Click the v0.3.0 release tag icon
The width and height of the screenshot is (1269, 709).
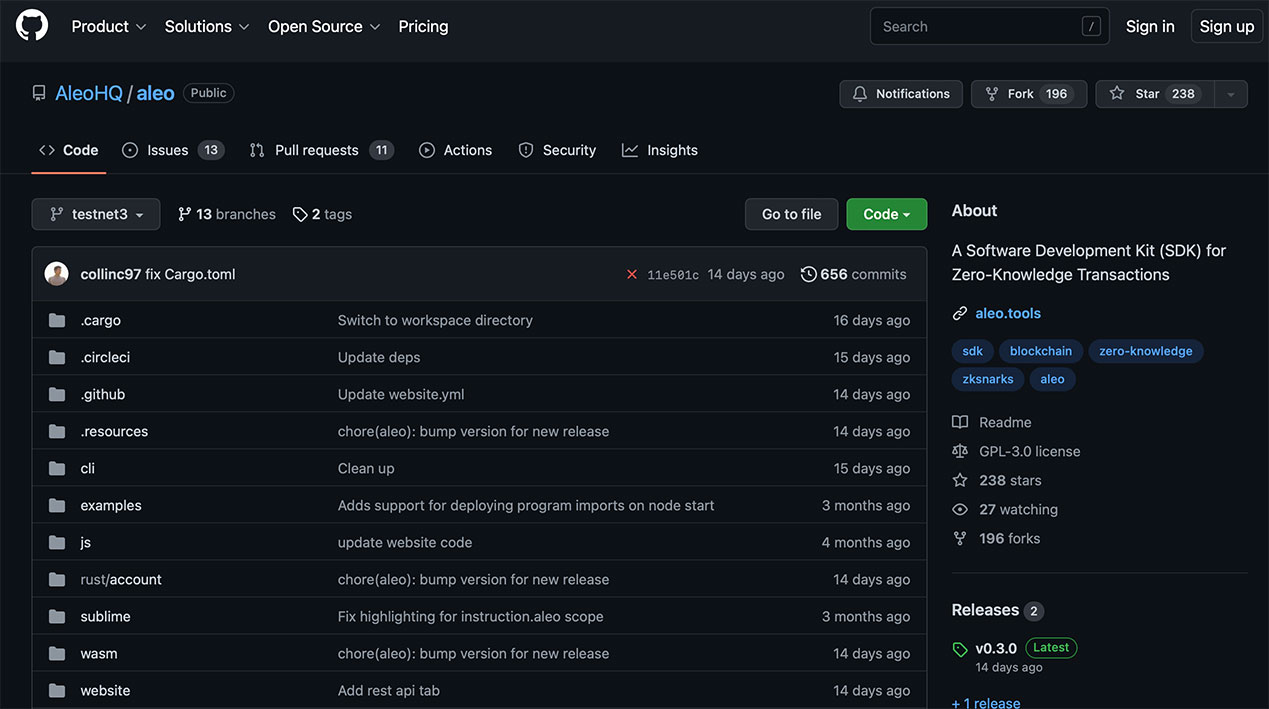click(960, 649)
